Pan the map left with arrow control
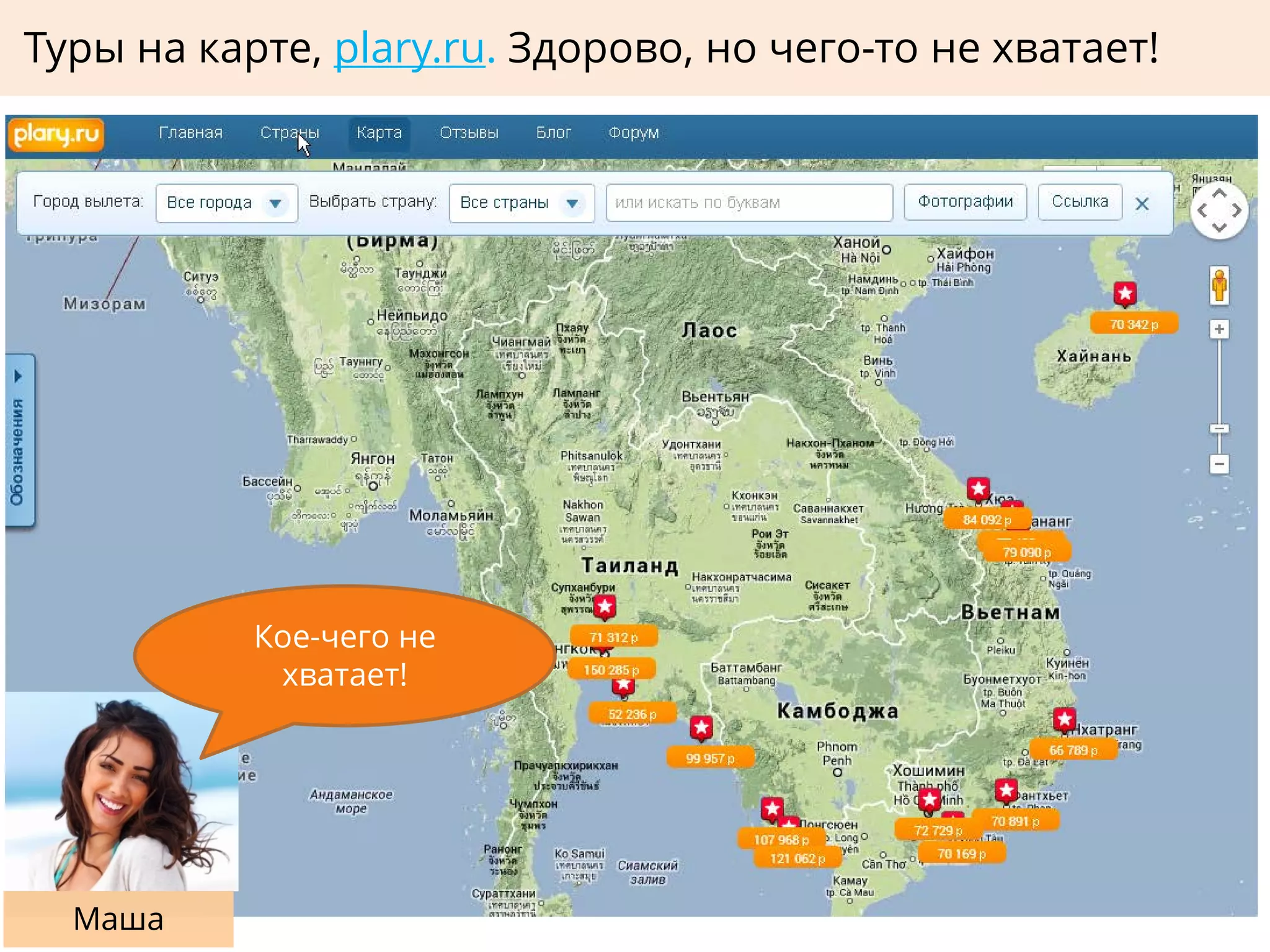Viewport: 1270px width, 952px height. point(1202,210)
